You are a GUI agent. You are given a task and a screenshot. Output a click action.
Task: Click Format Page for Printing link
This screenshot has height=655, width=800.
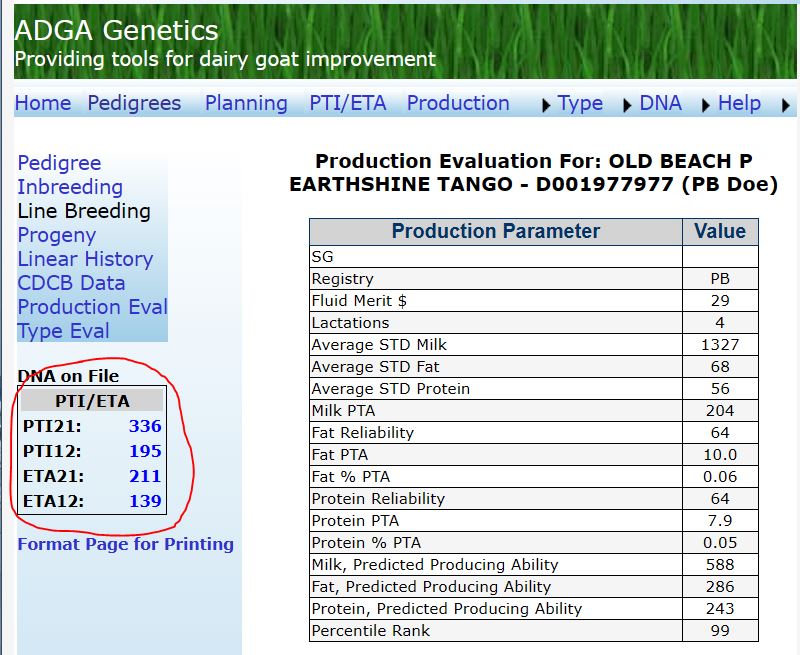pos(126,544)
